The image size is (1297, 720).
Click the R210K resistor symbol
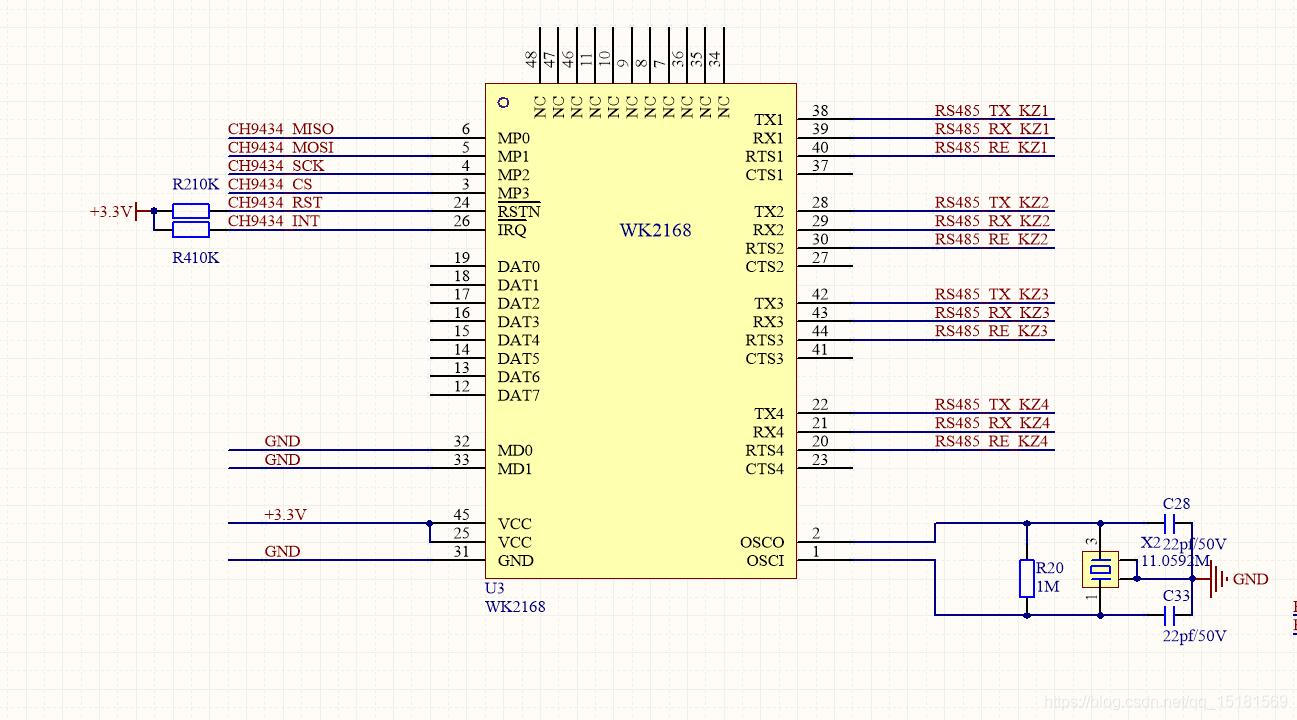point(191,210)
